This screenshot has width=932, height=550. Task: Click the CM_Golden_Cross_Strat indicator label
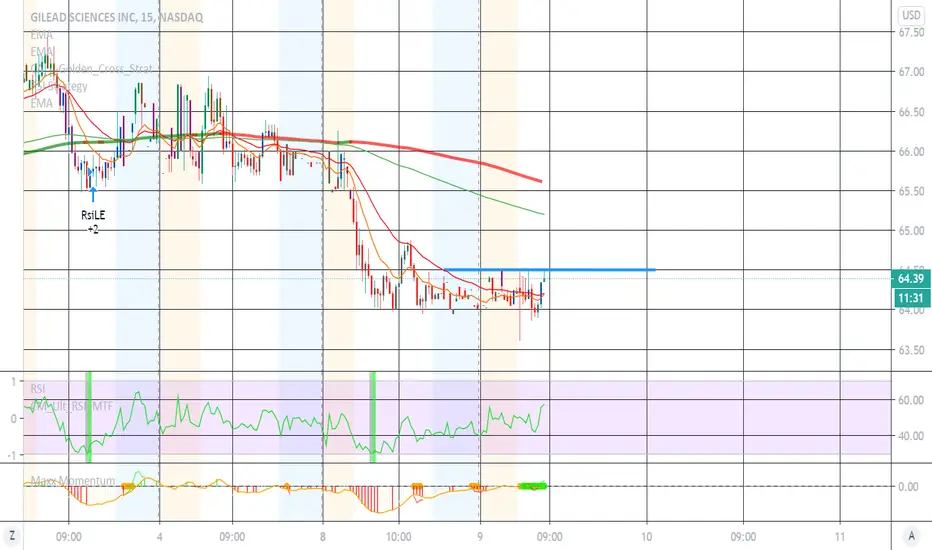92,69
